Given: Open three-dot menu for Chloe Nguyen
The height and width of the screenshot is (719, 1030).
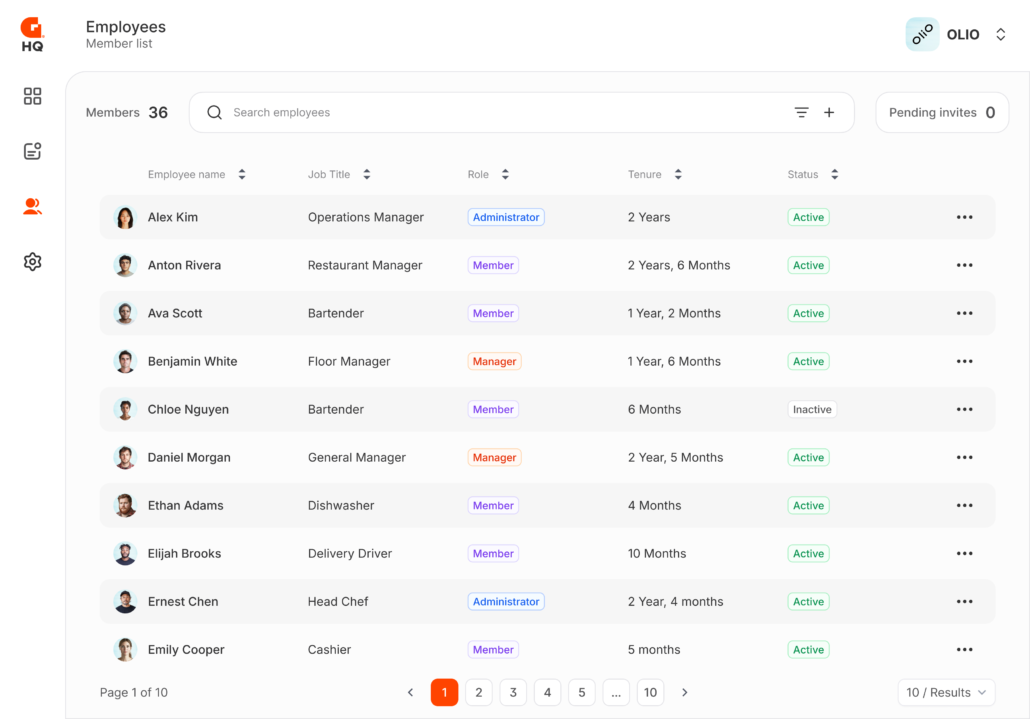Looking at the screenshot, I should coord(964,409).
